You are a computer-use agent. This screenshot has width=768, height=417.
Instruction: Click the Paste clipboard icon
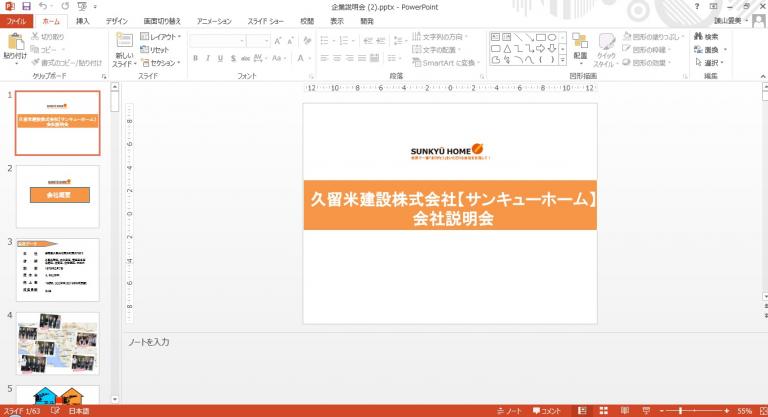[x=15, y=42]
